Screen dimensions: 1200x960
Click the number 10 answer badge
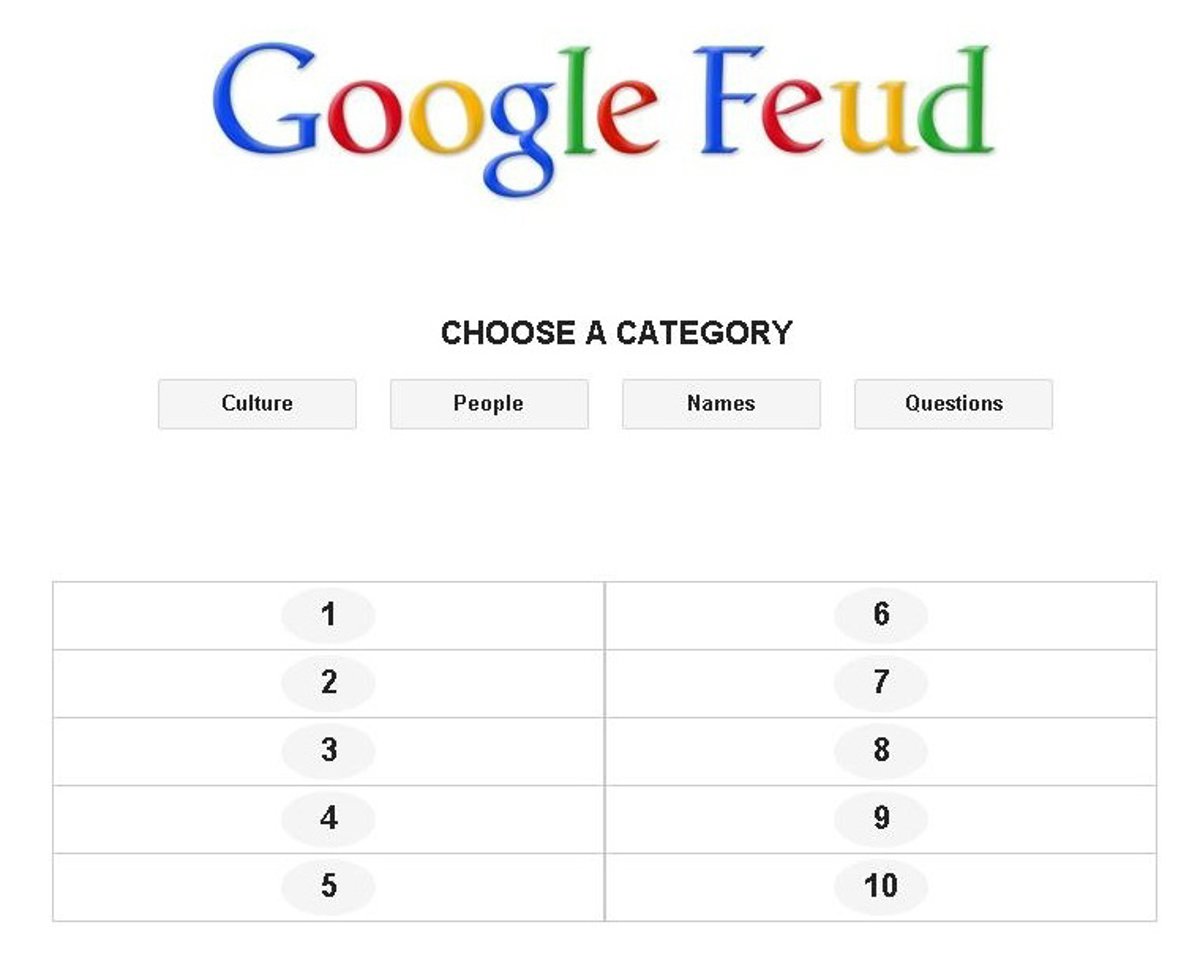coord(880,886)
